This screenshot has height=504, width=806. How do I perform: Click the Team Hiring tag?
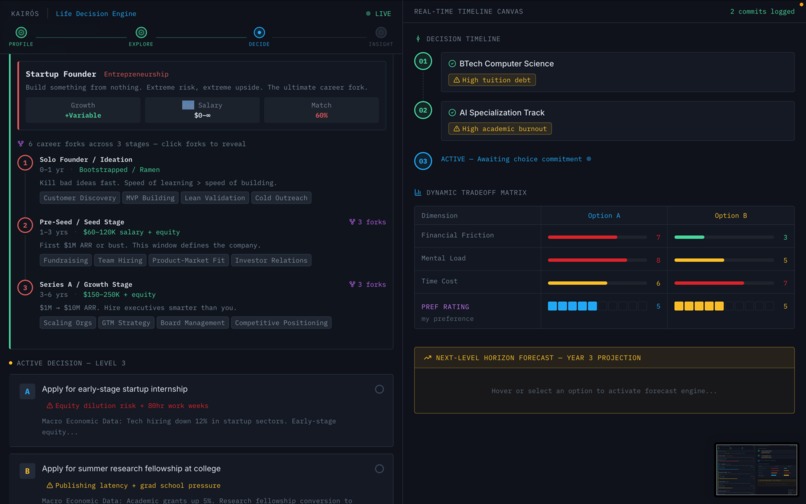(120, 260)
